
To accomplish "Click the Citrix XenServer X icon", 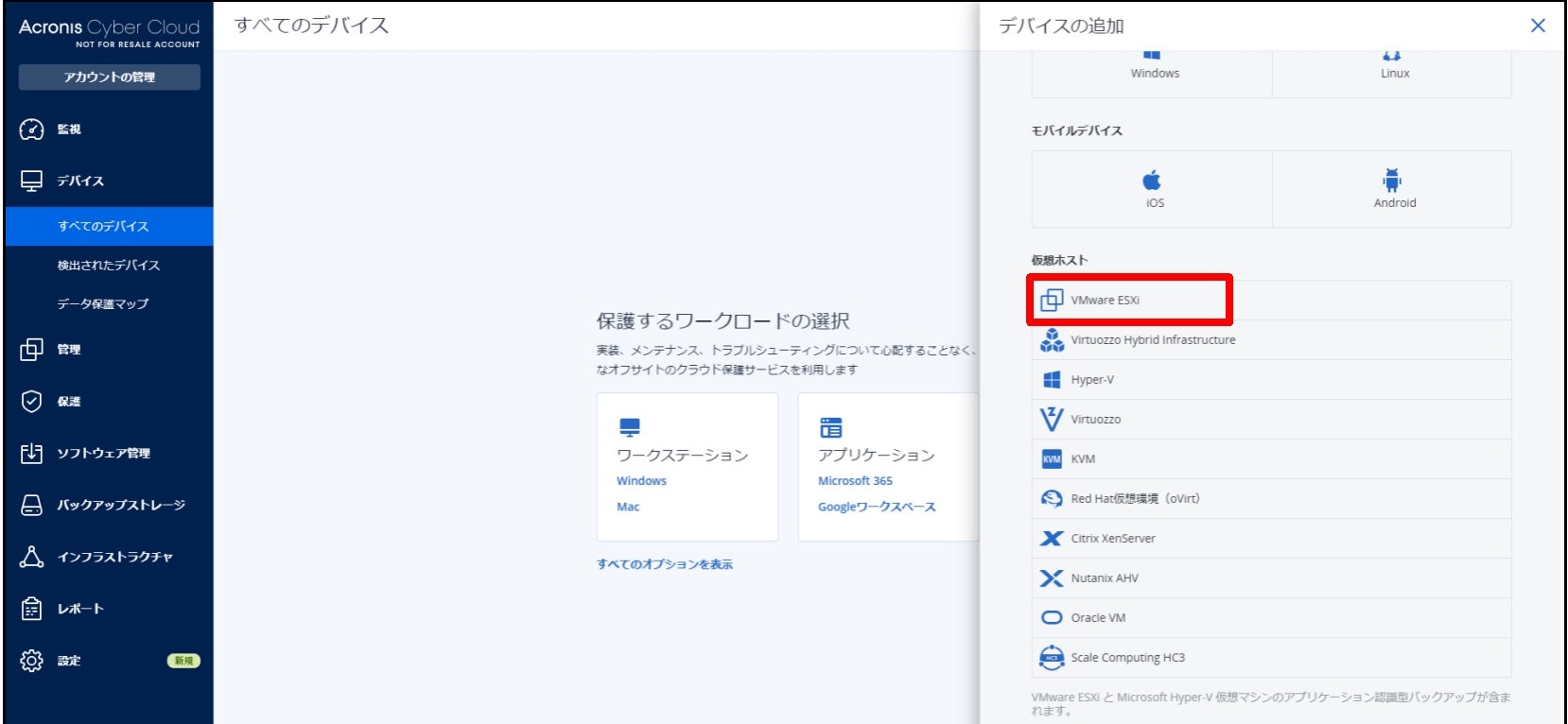I will pyautogui.click(x=1052, y=539).
